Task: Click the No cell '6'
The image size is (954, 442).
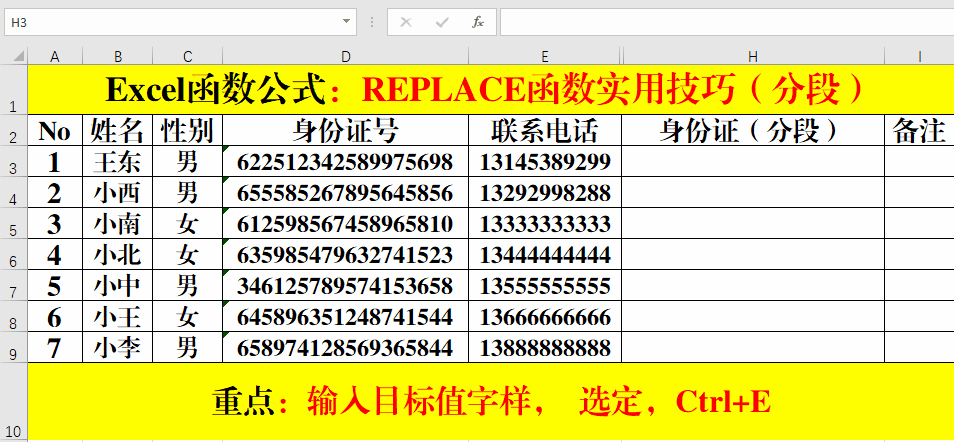Action: (x=55, y=316)
